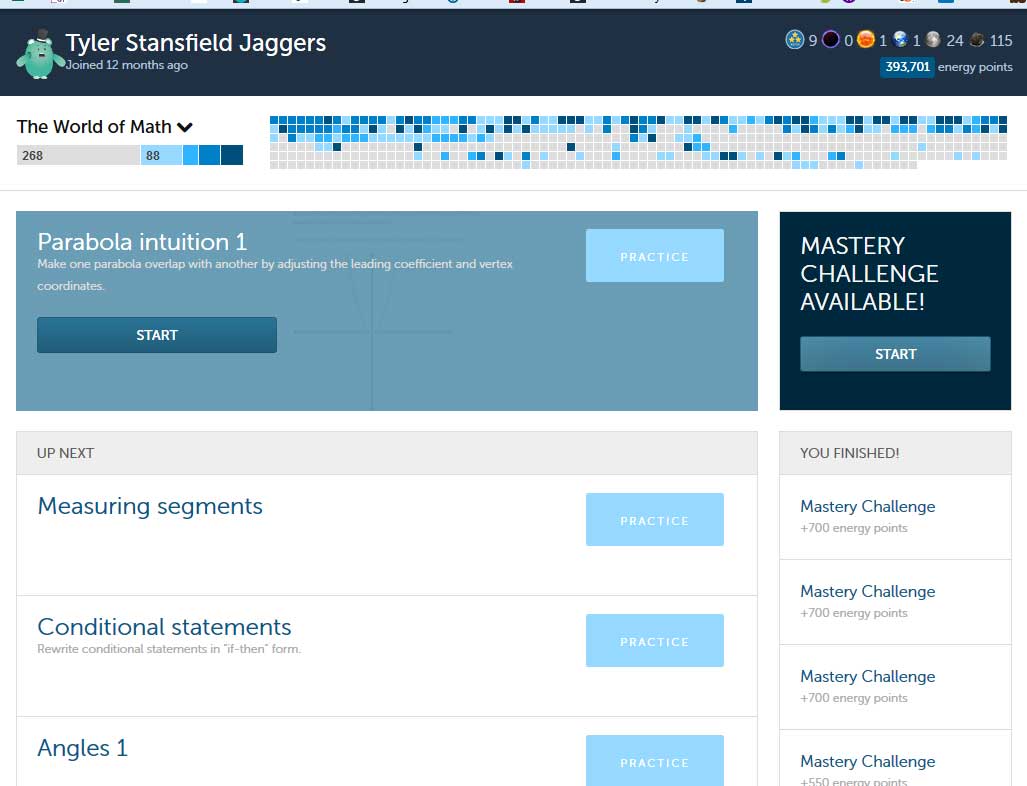Click the count 115 beside the Meteorite badge
Viewport: 1027px width, 786px height.
(1001, 41)
